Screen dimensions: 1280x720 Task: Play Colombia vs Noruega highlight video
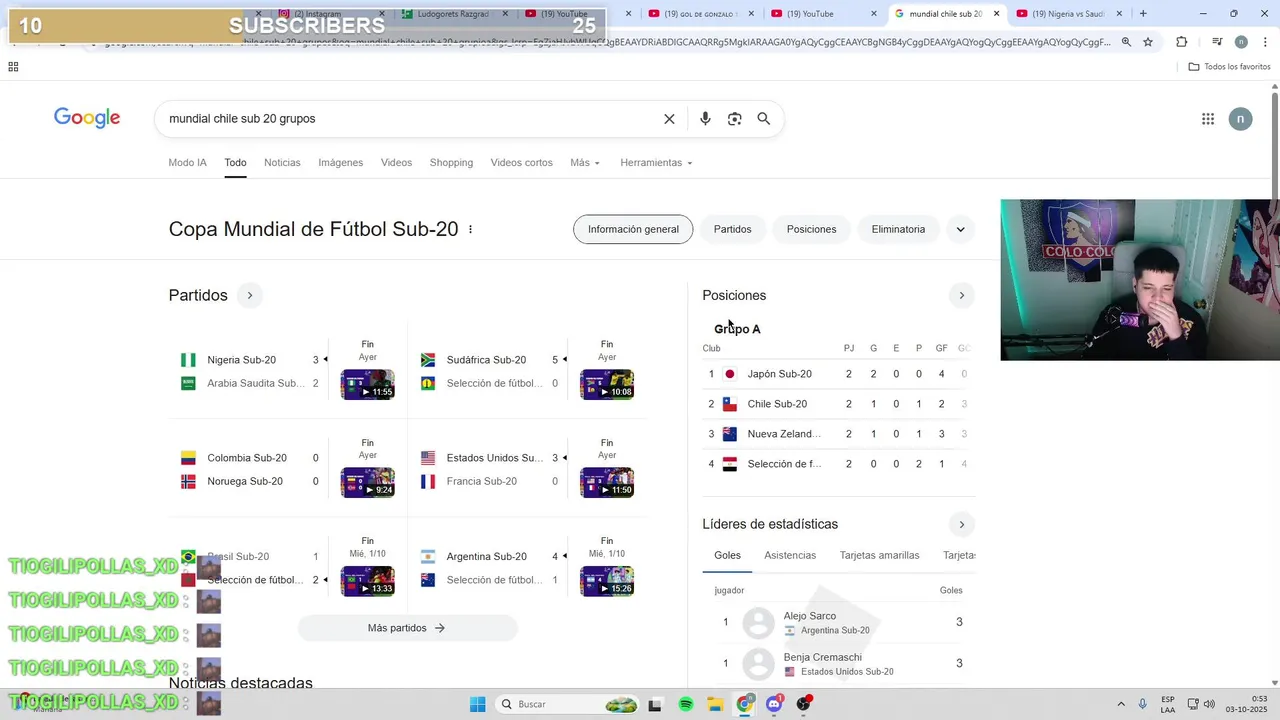pyautogui.click(x=367, y=482)
